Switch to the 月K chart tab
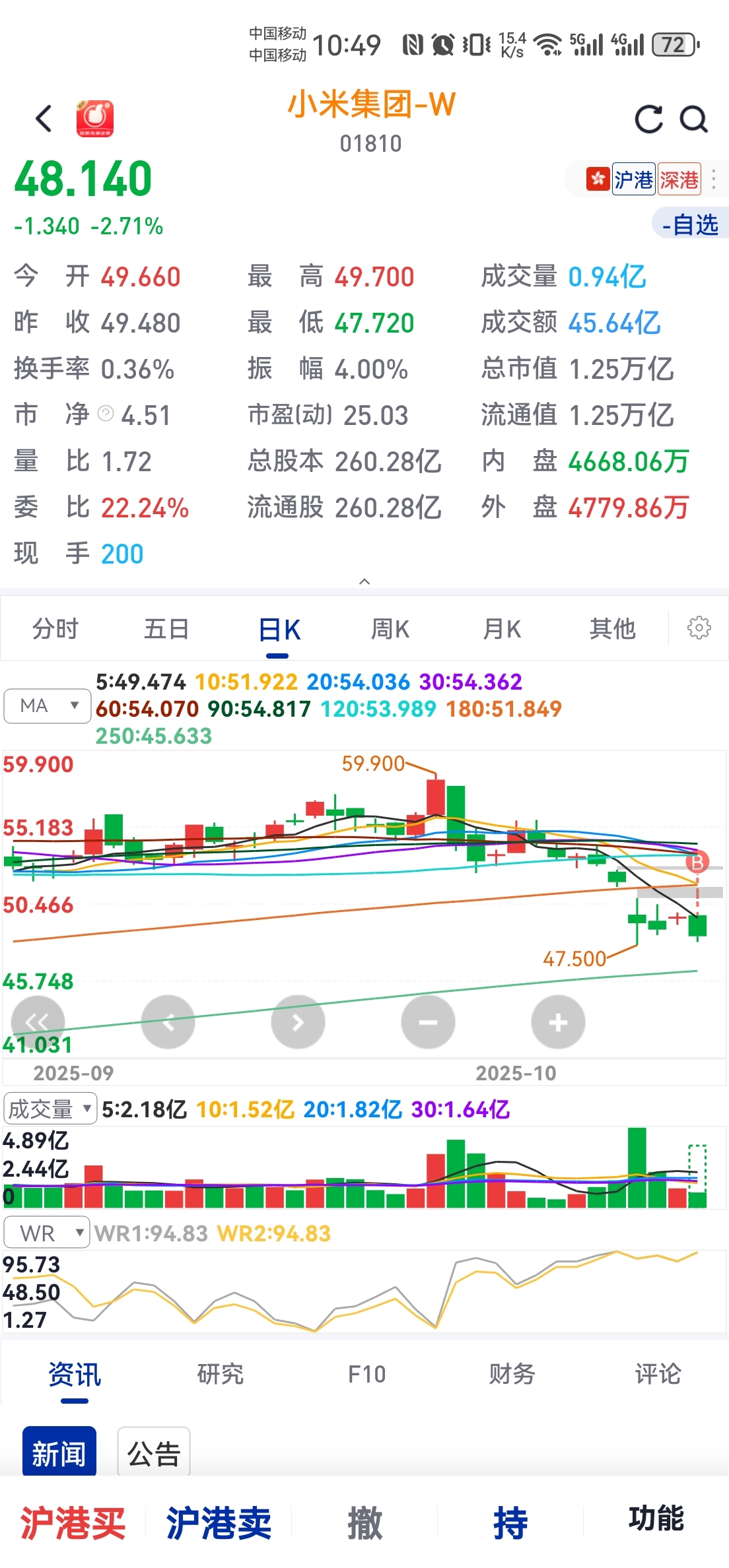Viewport: 729px width, 1568px height. (x=502, y=629)
